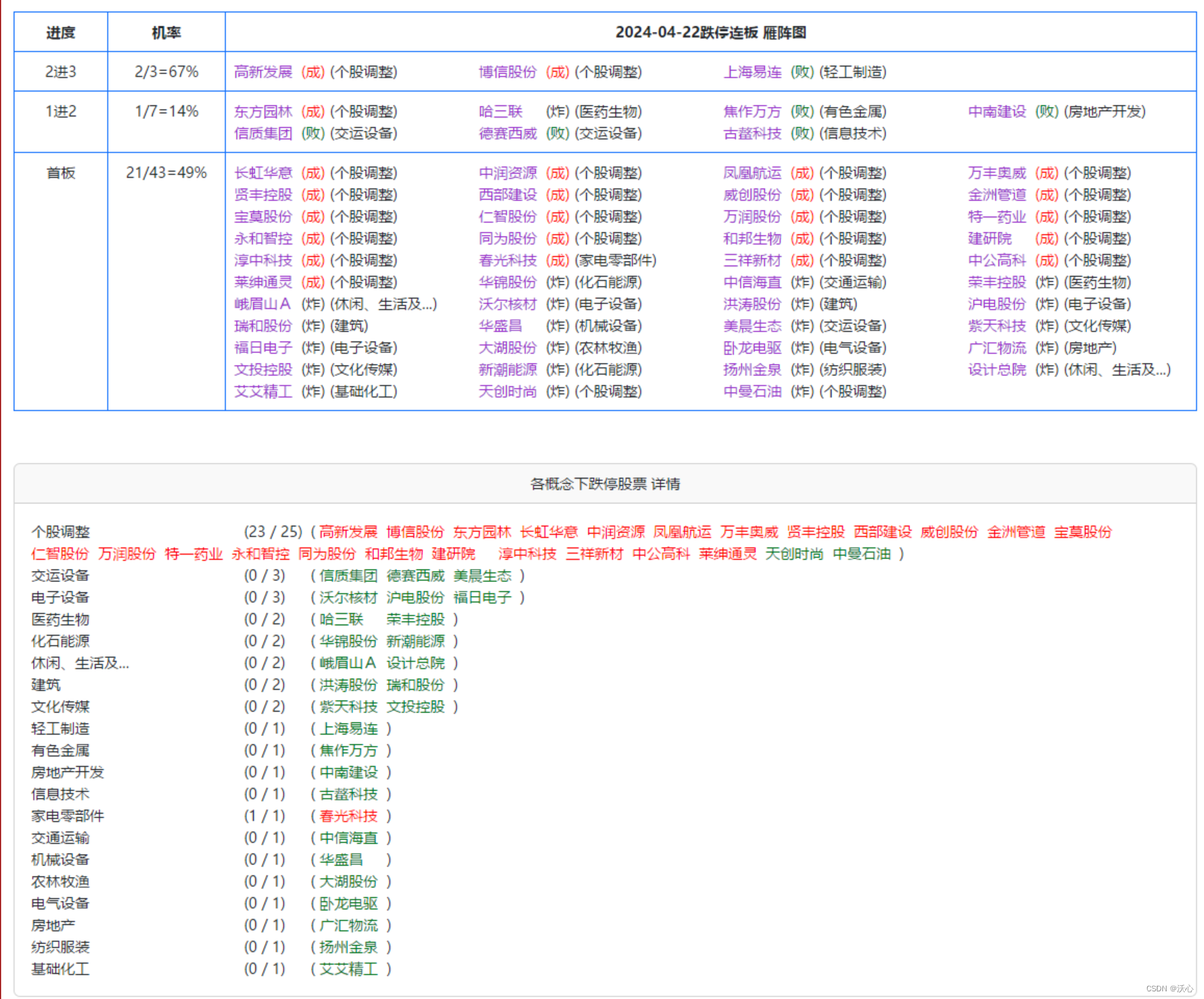Click the 农林牧渔 concept label in details
1204x999 pixels.
click(x=60, y=882)
